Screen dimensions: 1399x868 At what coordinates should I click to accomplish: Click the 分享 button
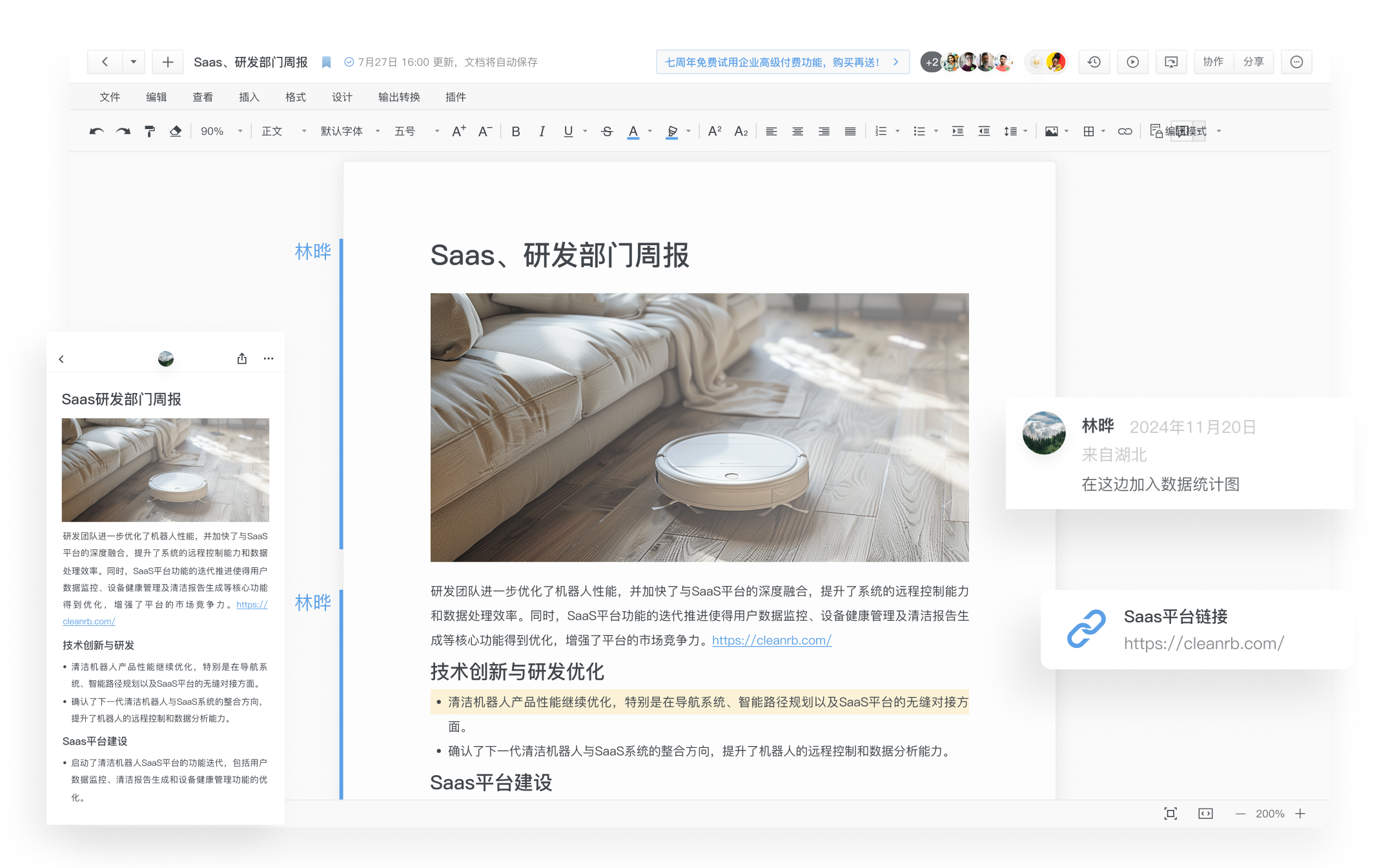(x=1254, y=62)
